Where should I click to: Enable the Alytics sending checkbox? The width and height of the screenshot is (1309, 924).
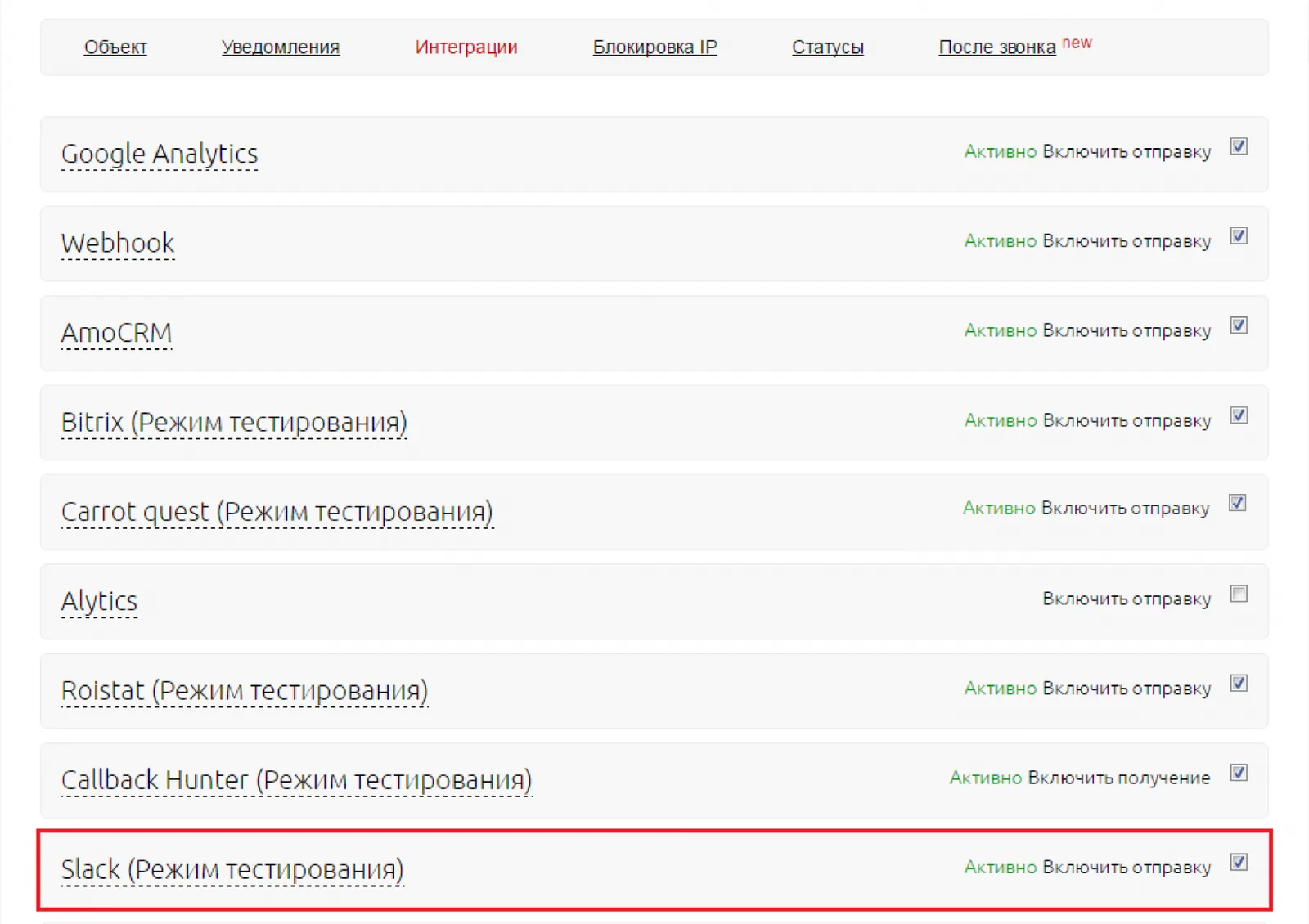pos(1239,594)
